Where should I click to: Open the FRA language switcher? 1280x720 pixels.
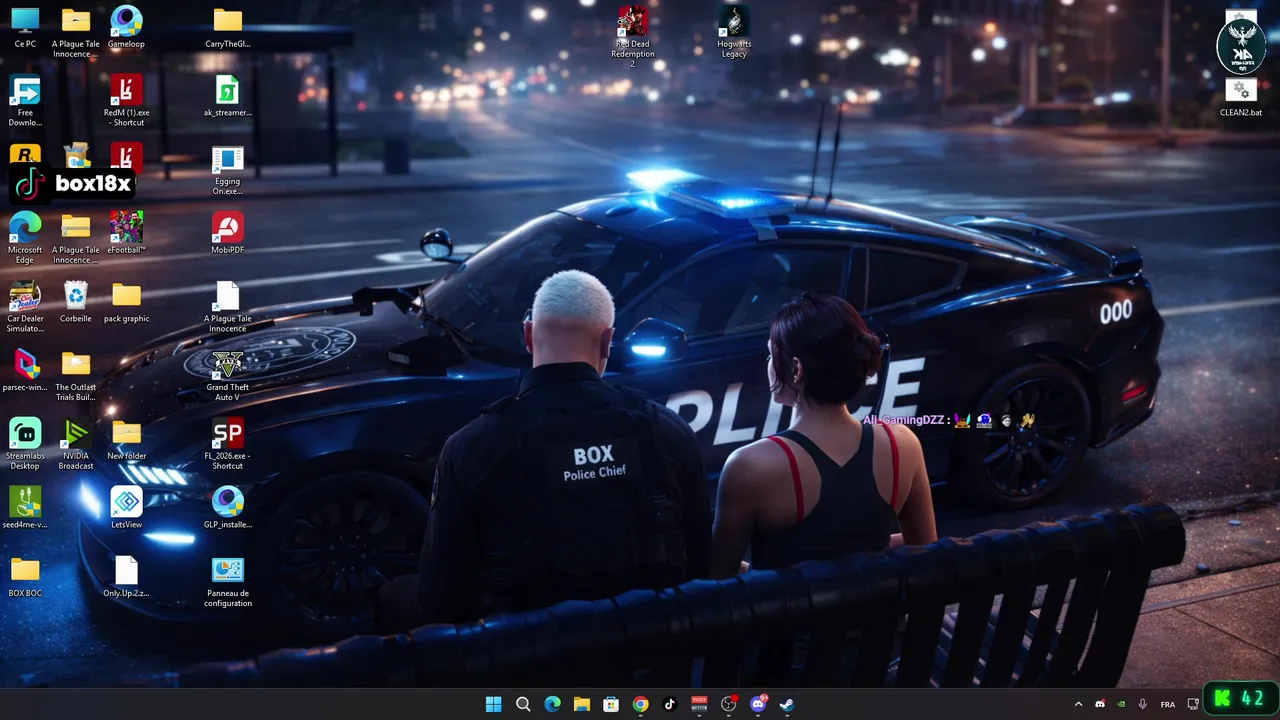(x=1168, y=704)
